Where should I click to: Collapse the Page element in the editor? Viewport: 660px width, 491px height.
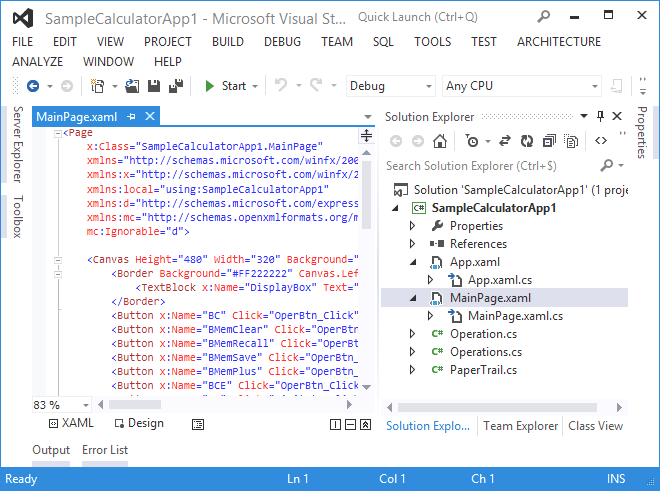pyautogui.click(x=58, y=133)
